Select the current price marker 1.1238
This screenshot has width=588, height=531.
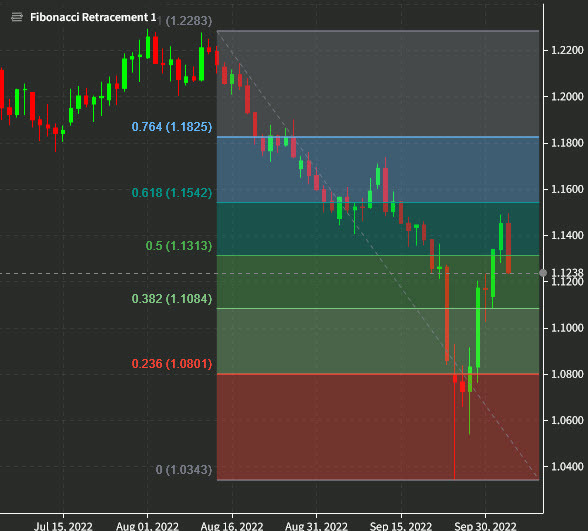pos(567,272)
